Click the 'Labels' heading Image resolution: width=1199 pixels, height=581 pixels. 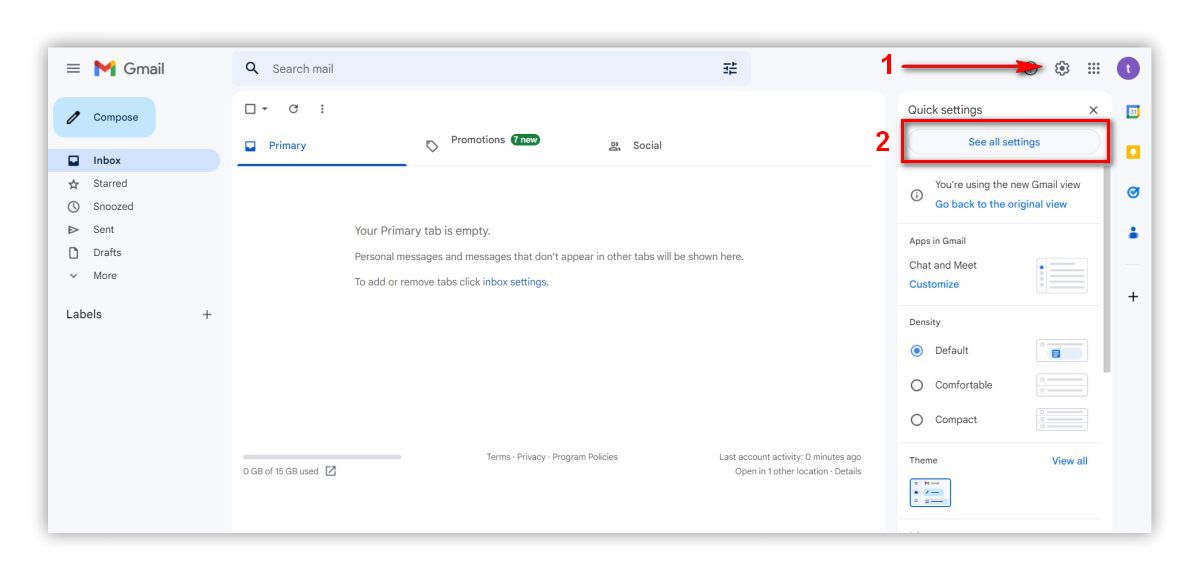(x=83, y=314)
